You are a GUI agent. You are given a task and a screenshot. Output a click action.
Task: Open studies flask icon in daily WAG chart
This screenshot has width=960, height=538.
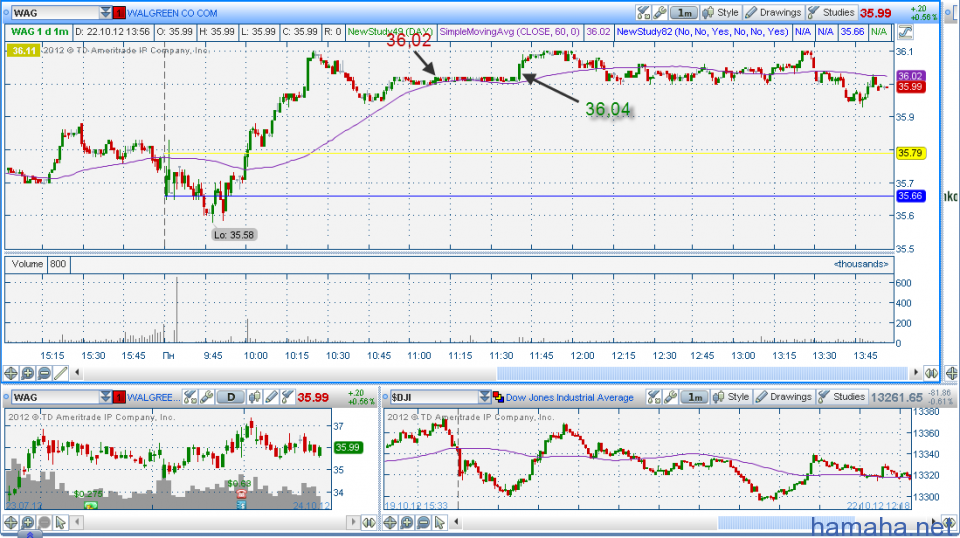click(x=287, y=397)
